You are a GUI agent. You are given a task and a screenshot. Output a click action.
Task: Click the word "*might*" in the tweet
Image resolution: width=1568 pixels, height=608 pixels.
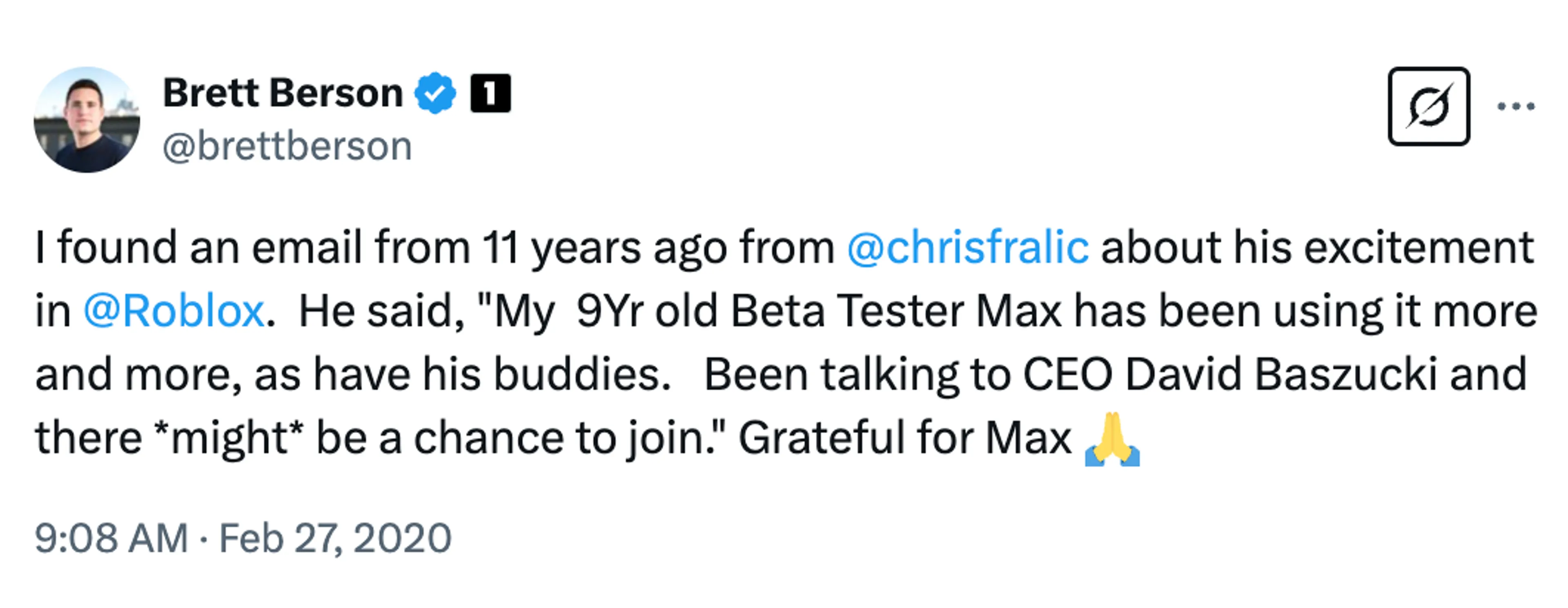click(229, 438)
